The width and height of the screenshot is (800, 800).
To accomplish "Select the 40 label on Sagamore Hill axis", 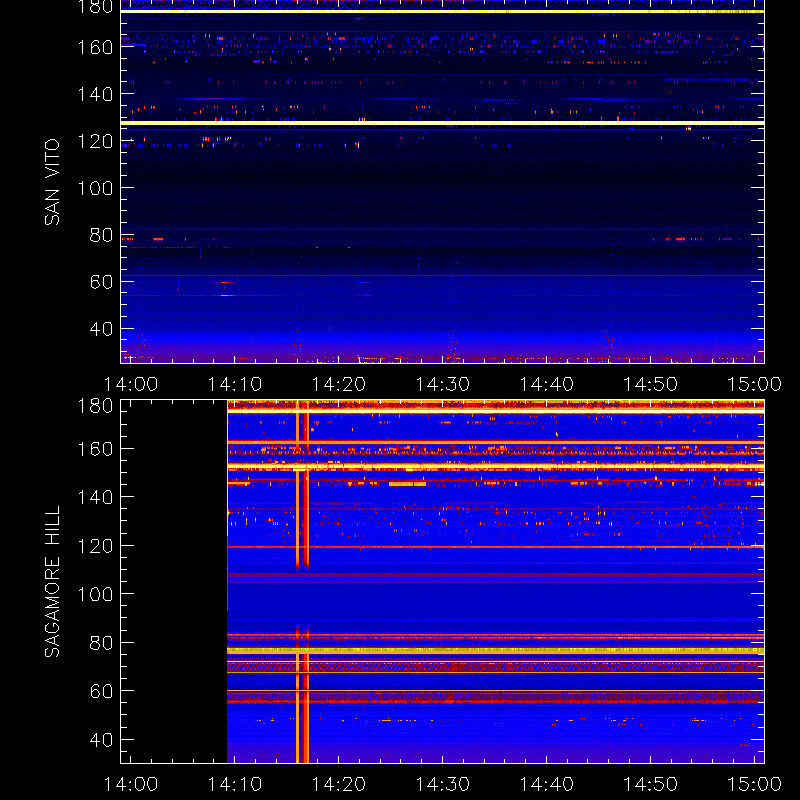I will (x=101, y=739).
